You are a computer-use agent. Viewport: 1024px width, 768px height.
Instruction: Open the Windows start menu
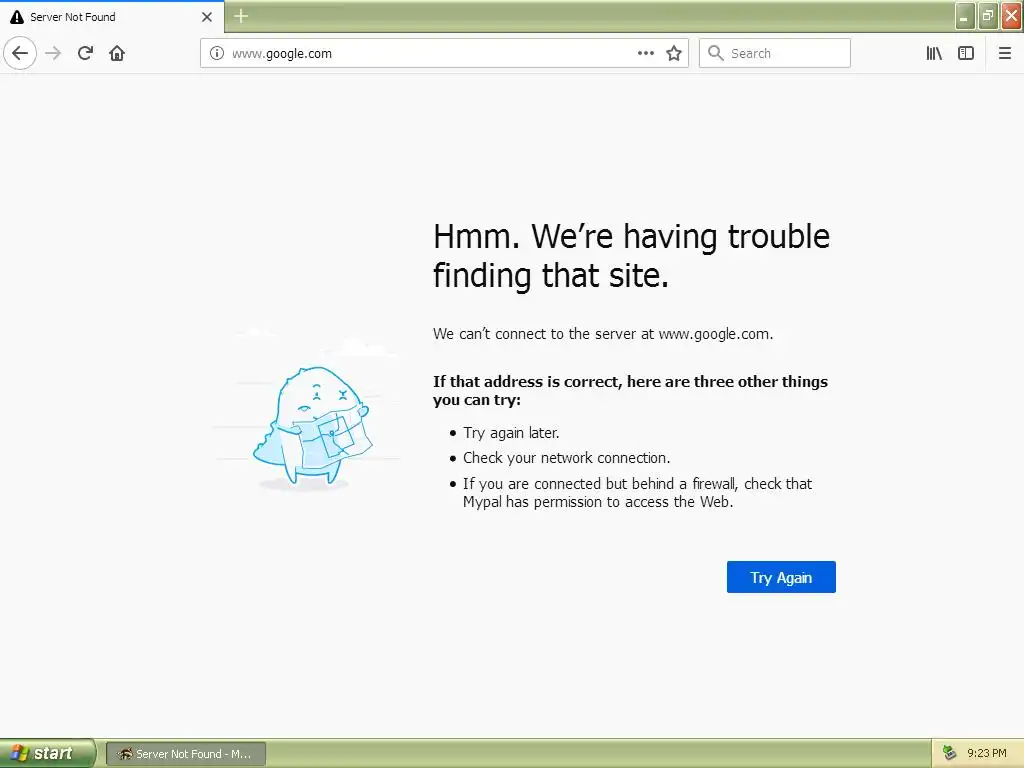tap(48, 753)
